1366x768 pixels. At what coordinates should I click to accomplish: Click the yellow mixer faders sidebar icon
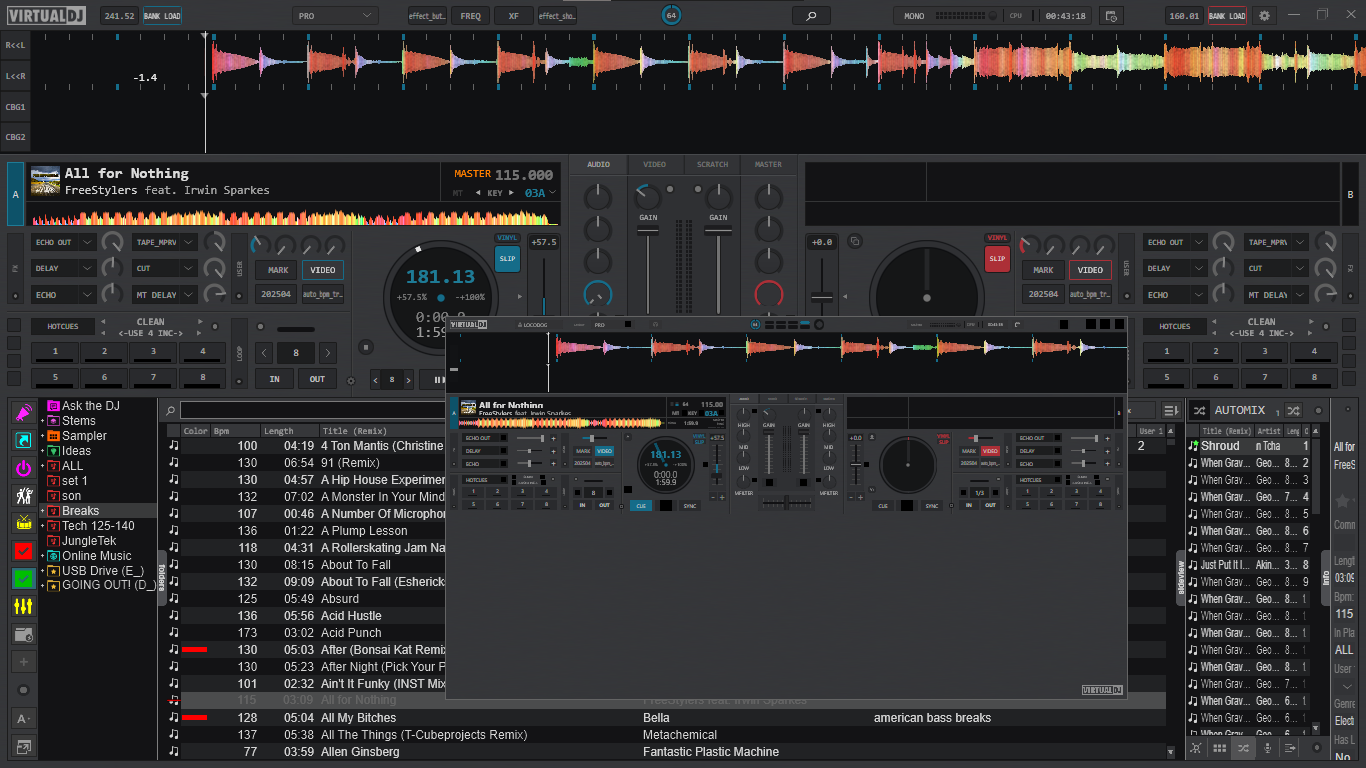(24, 606)
